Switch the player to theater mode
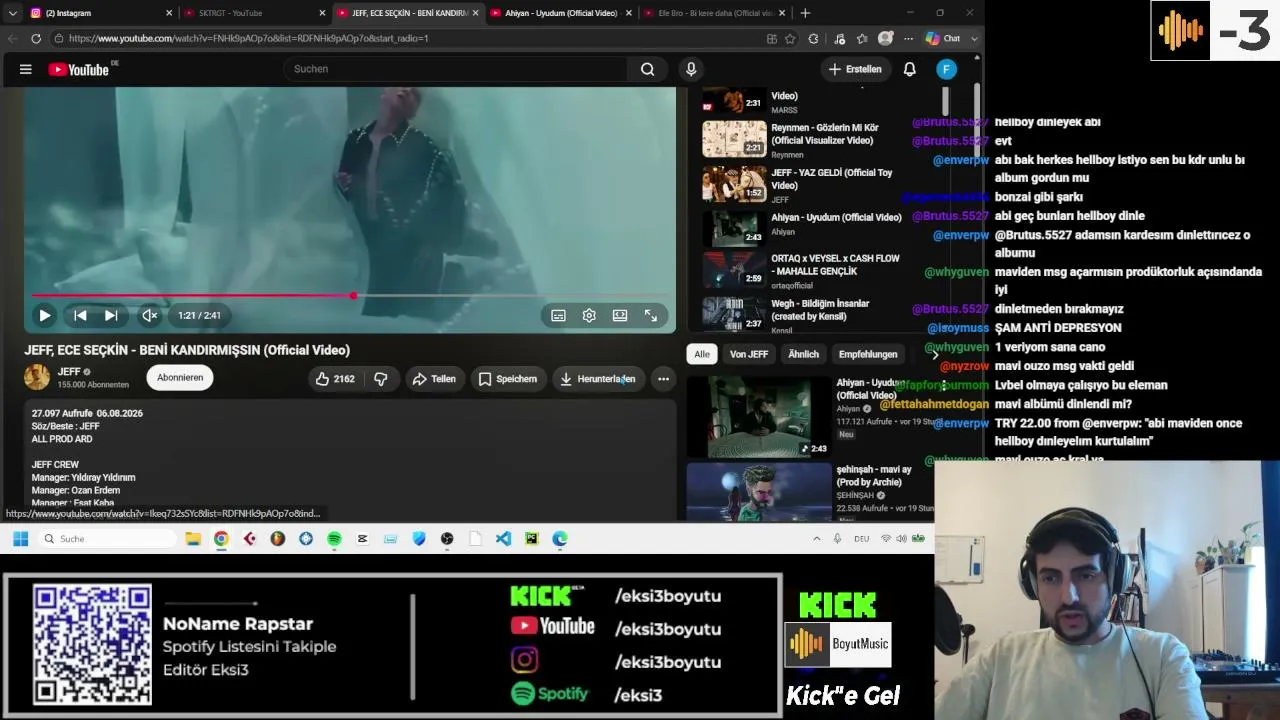 [620, 315]
